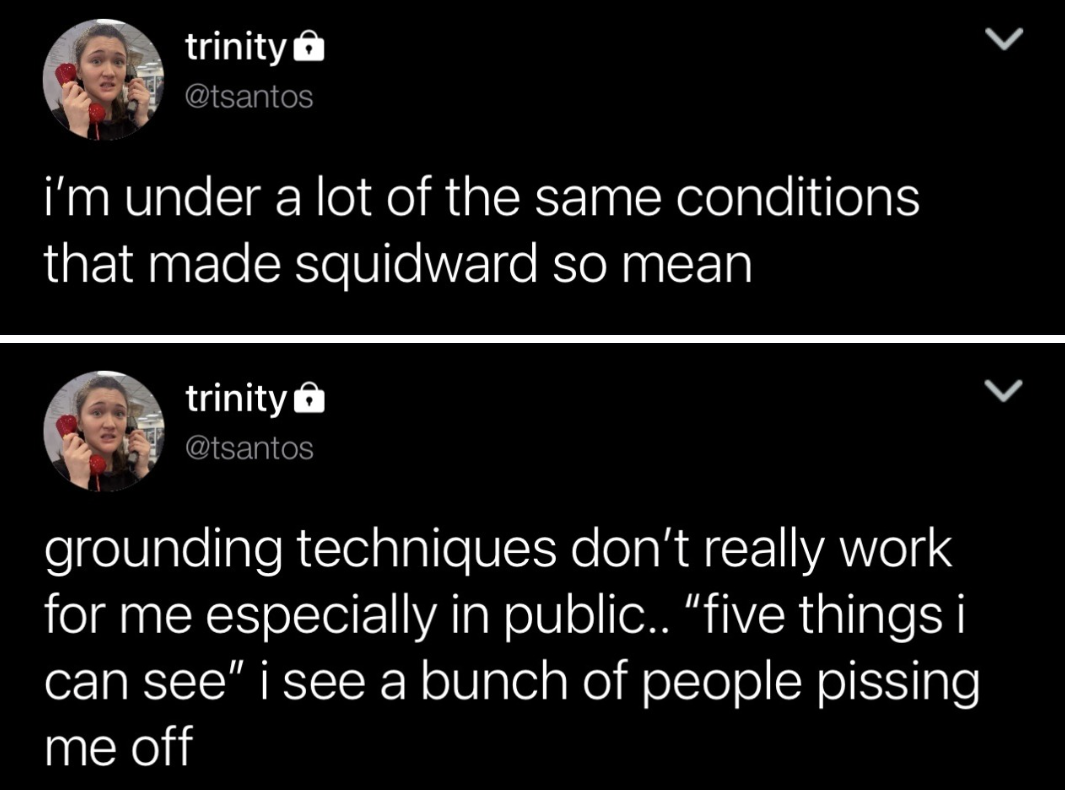The width and height of the screenshot is (1065, 790).
Task: Open the profile avatar on the grounding techniques tweet
Action: coord(104,431)
